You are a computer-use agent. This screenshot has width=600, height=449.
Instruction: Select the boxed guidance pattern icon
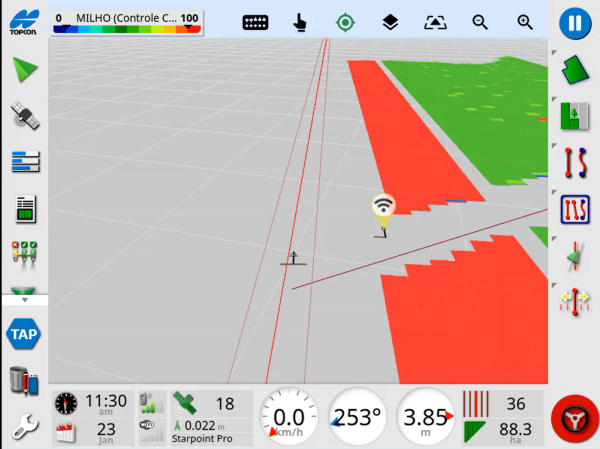click(575, 209)
